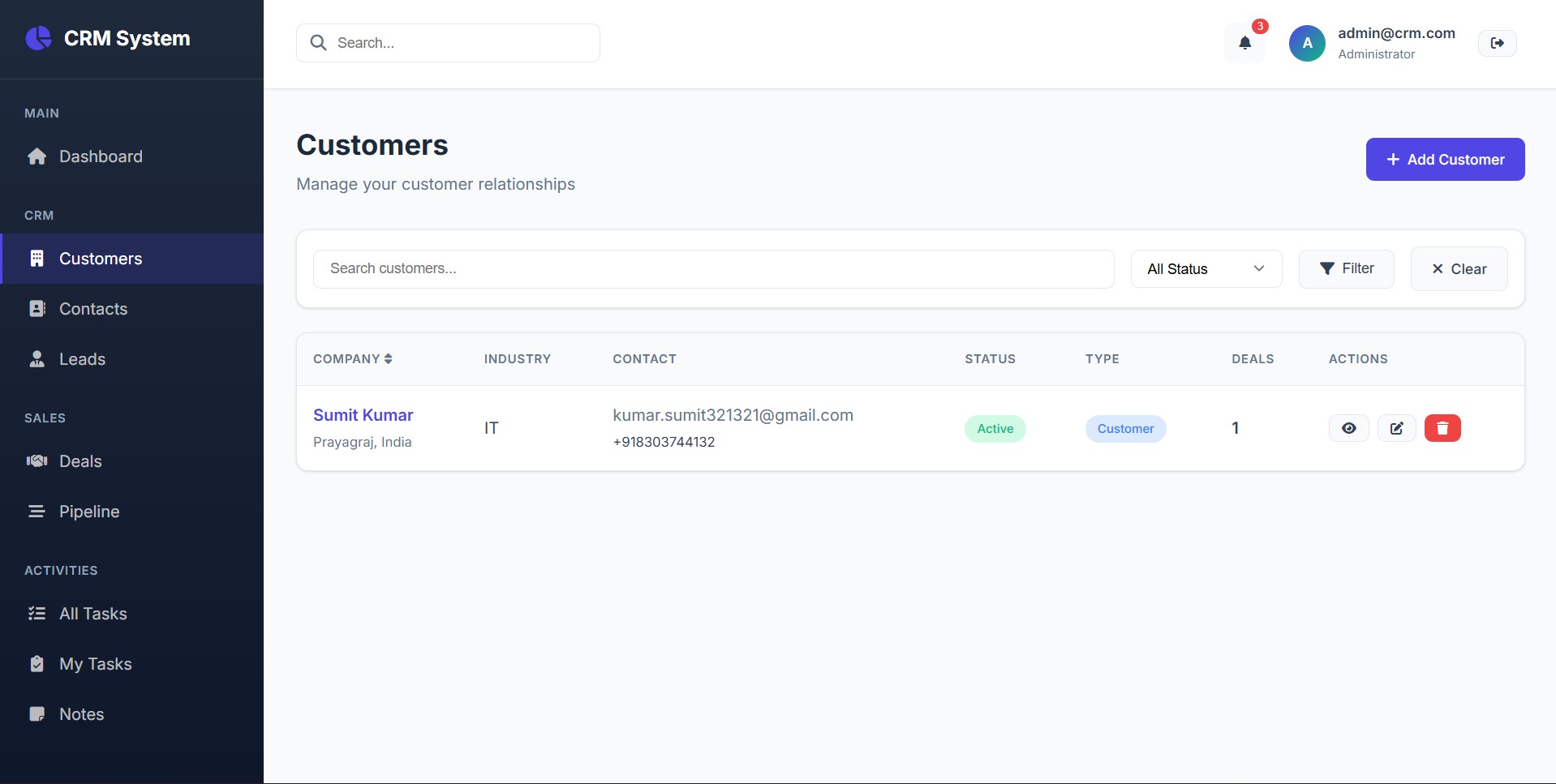Open the All Status dropdown
Image resolution: width=1556 pixels, height=784 pixels.
click(1206, 269)
